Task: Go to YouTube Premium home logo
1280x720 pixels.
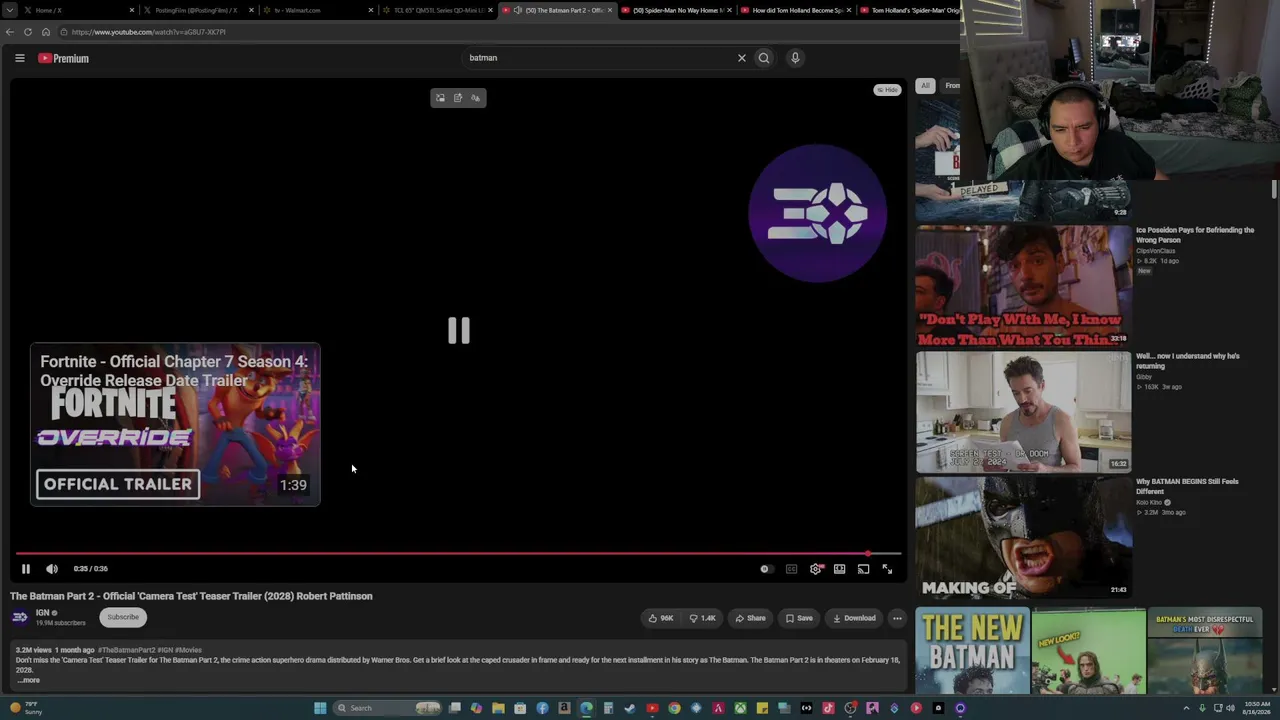Action: tap(64, 58)
